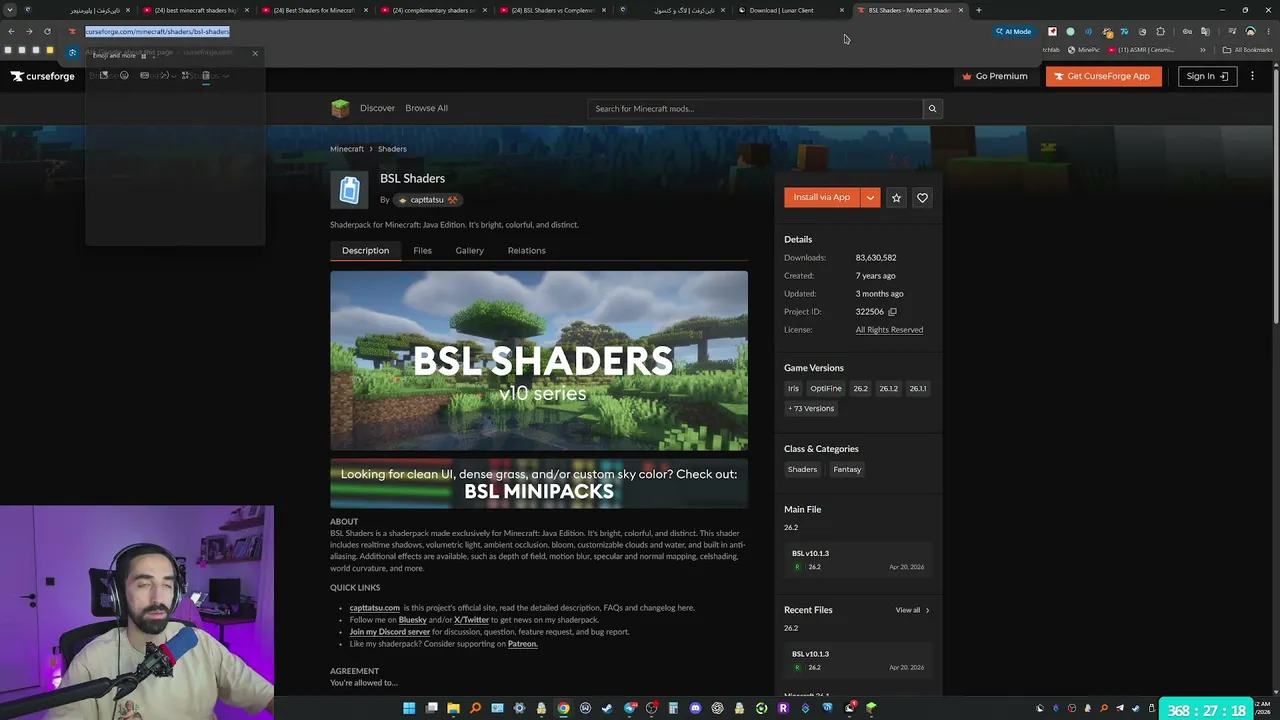Expand the + 73 Versions list

click(811, 408)
